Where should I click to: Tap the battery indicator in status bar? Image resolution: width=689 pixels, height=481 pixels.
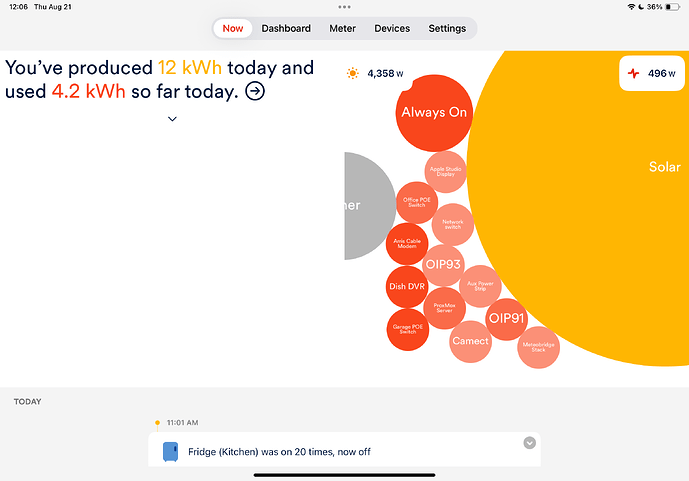coord(674,6)
